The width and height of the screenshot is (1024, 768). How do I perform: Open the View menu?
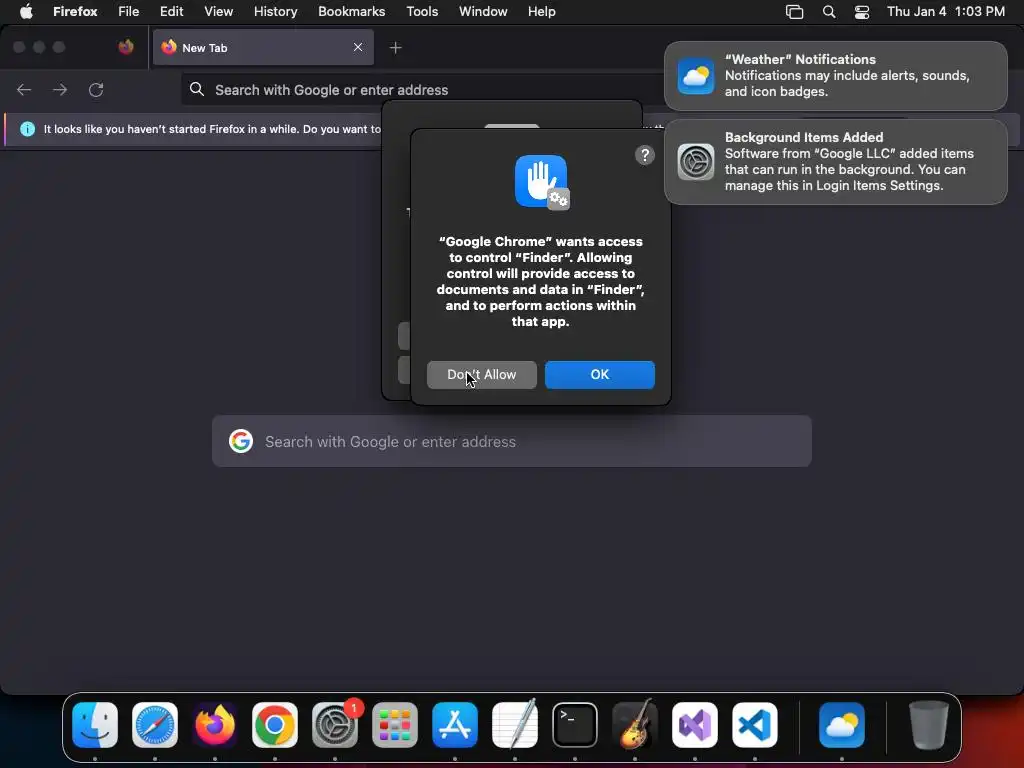coord(218,11)
